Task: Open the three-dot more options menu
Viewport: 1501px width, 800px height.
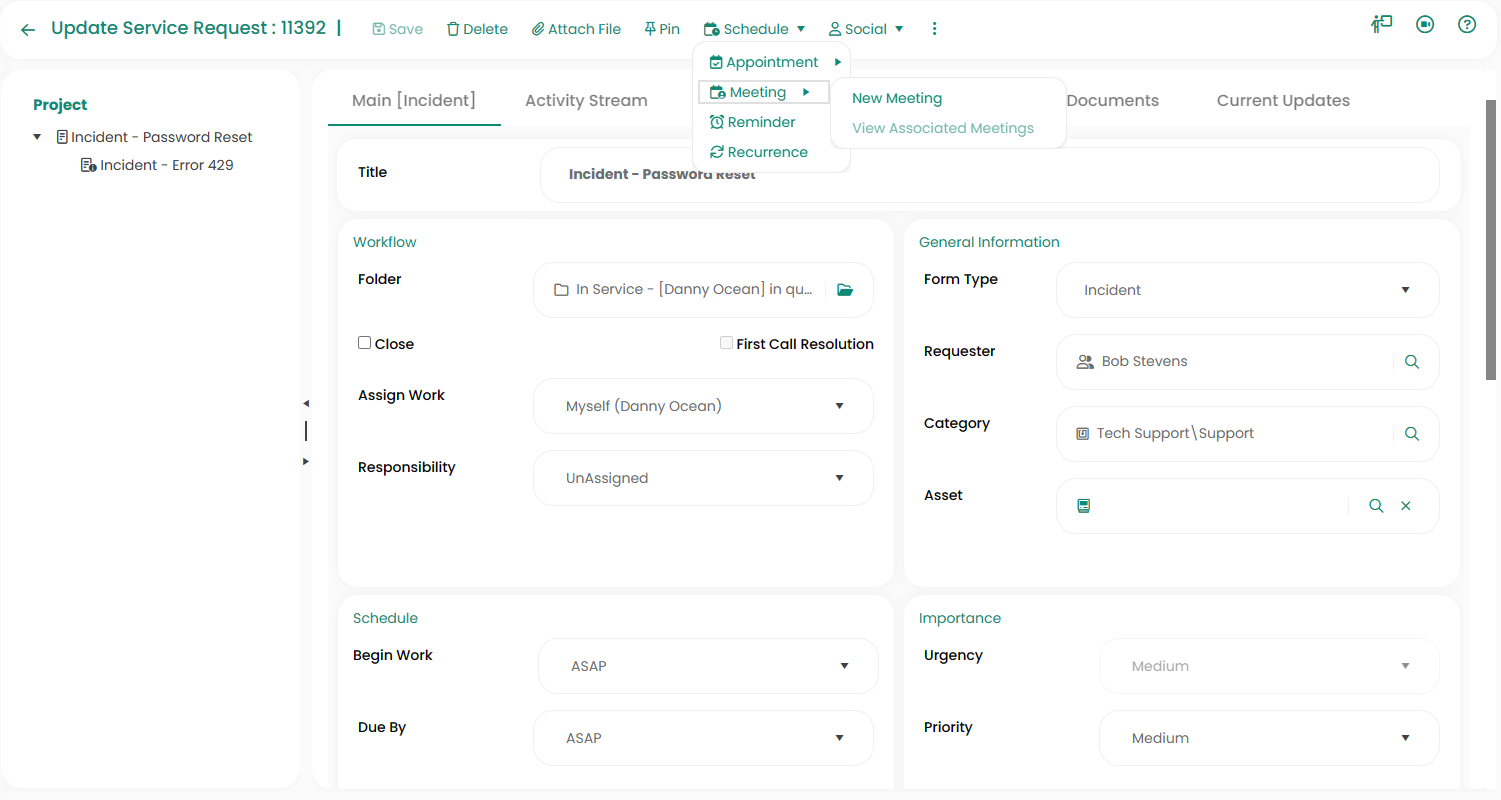Action: coord(934,29)
